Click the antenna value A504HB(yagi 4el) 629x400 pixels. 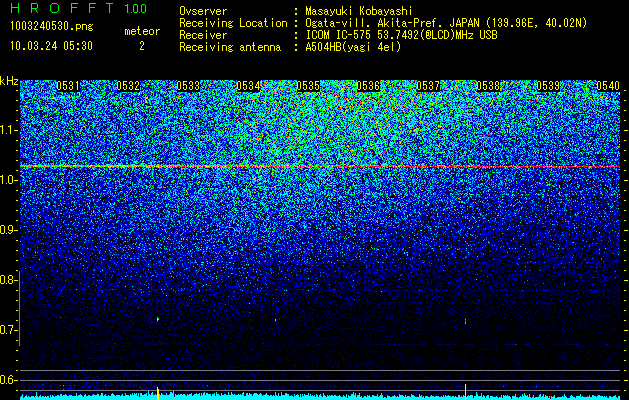[353, 47]
